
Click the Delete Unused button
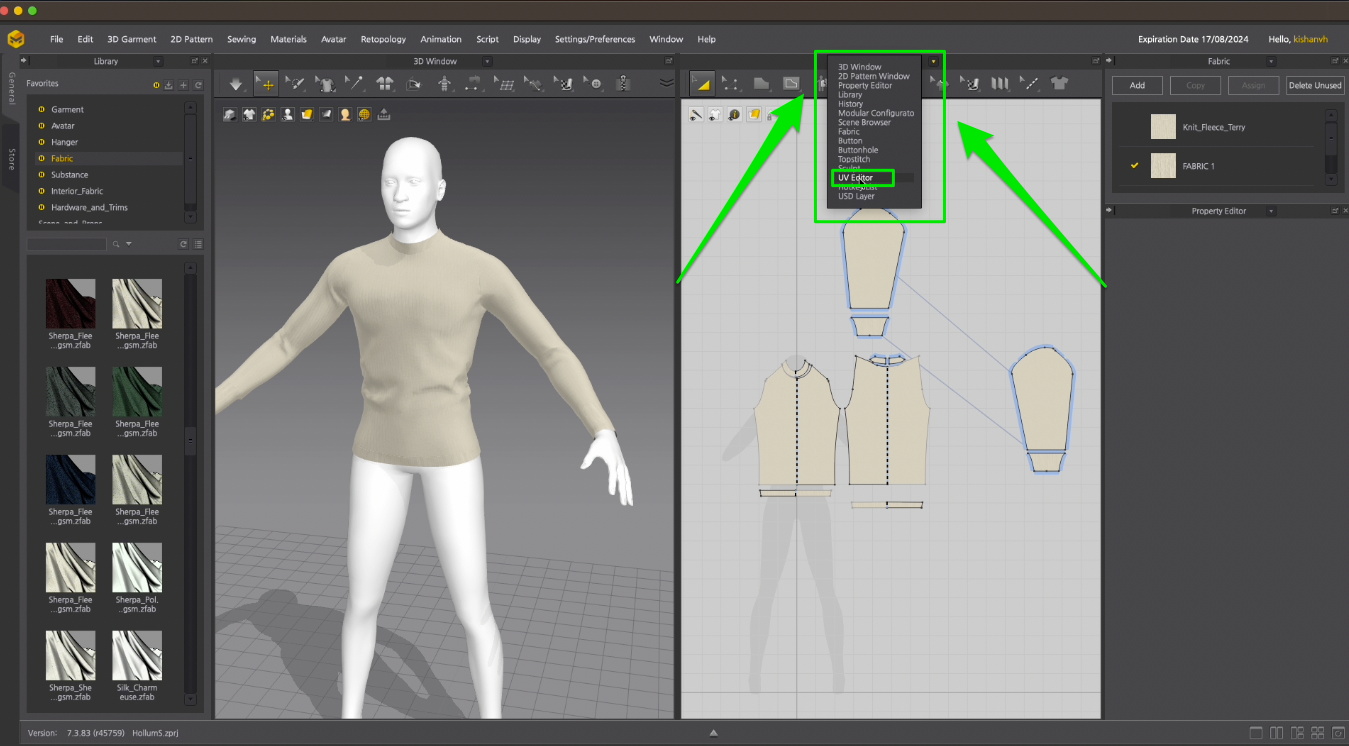(1315, 85)
